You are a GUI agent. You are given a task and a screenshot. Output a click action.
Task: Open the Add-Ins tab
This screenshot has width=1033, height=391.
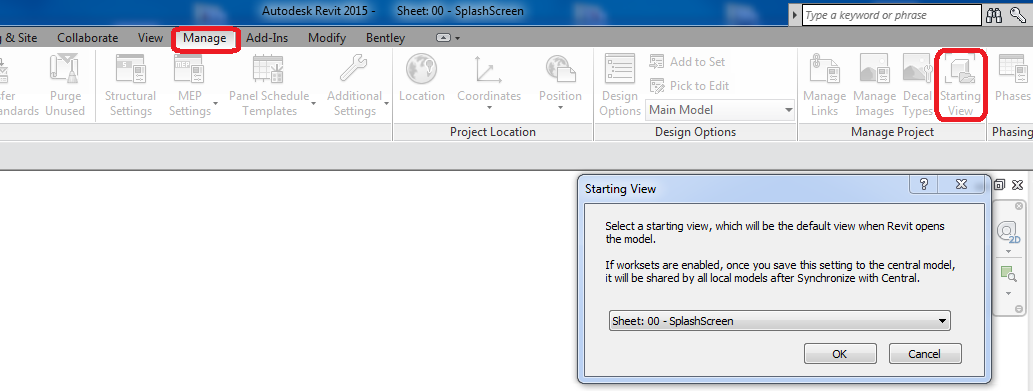(x=267, y=38)
